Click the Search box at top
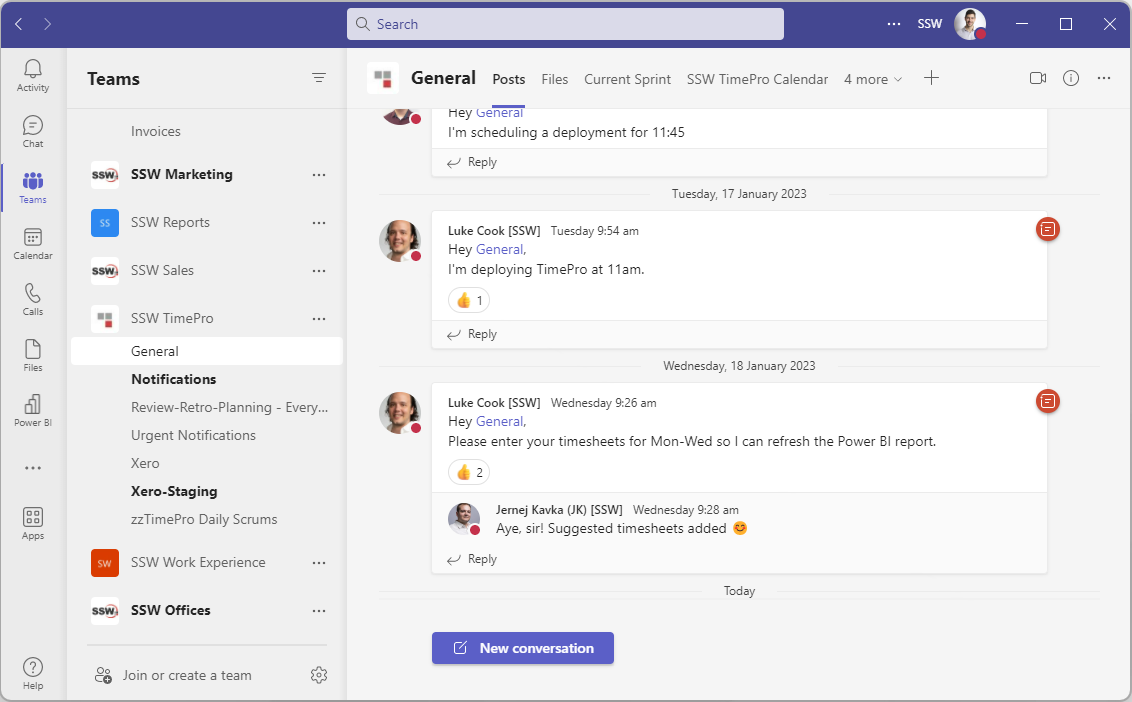The height and width of the screenshot is (702, 1132). click(565, 24)
